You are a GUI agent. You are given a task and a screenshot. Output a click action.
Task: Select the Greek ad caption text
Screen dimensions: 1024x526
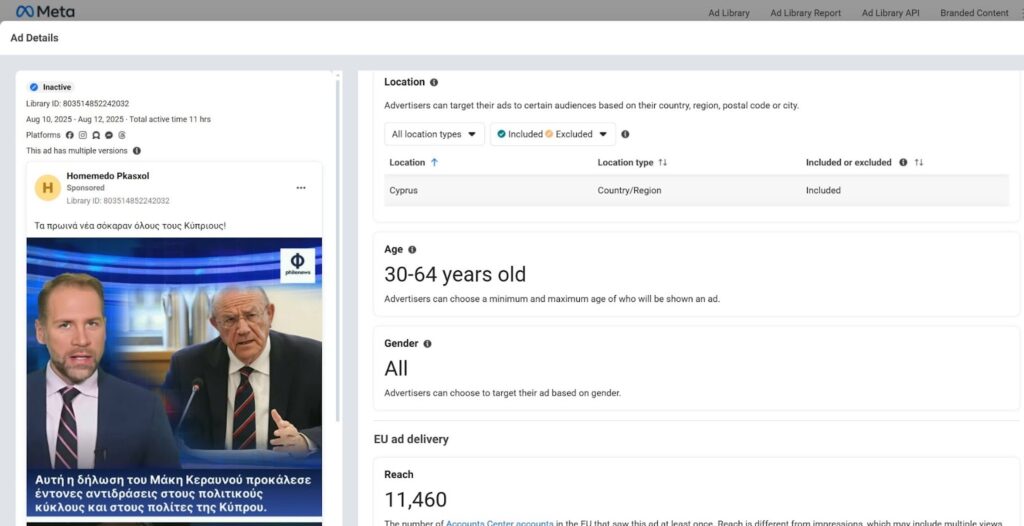pyautogui.click(x=130, y=225)
